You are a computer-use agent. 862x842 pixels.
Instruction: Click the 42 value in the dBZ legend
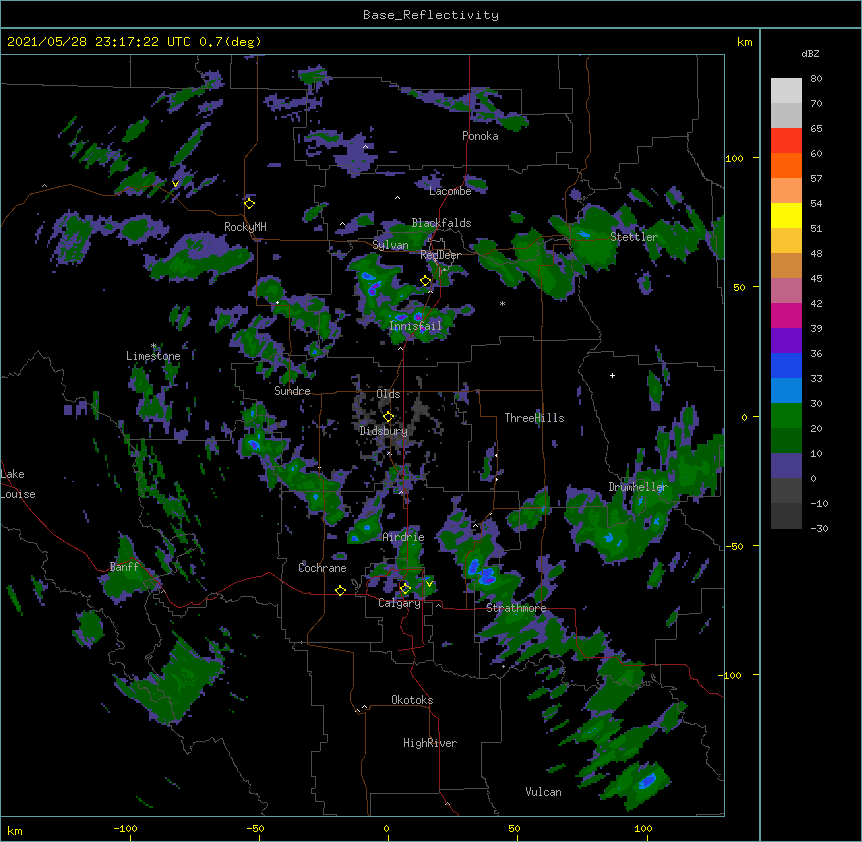click(x=816, y=303)
